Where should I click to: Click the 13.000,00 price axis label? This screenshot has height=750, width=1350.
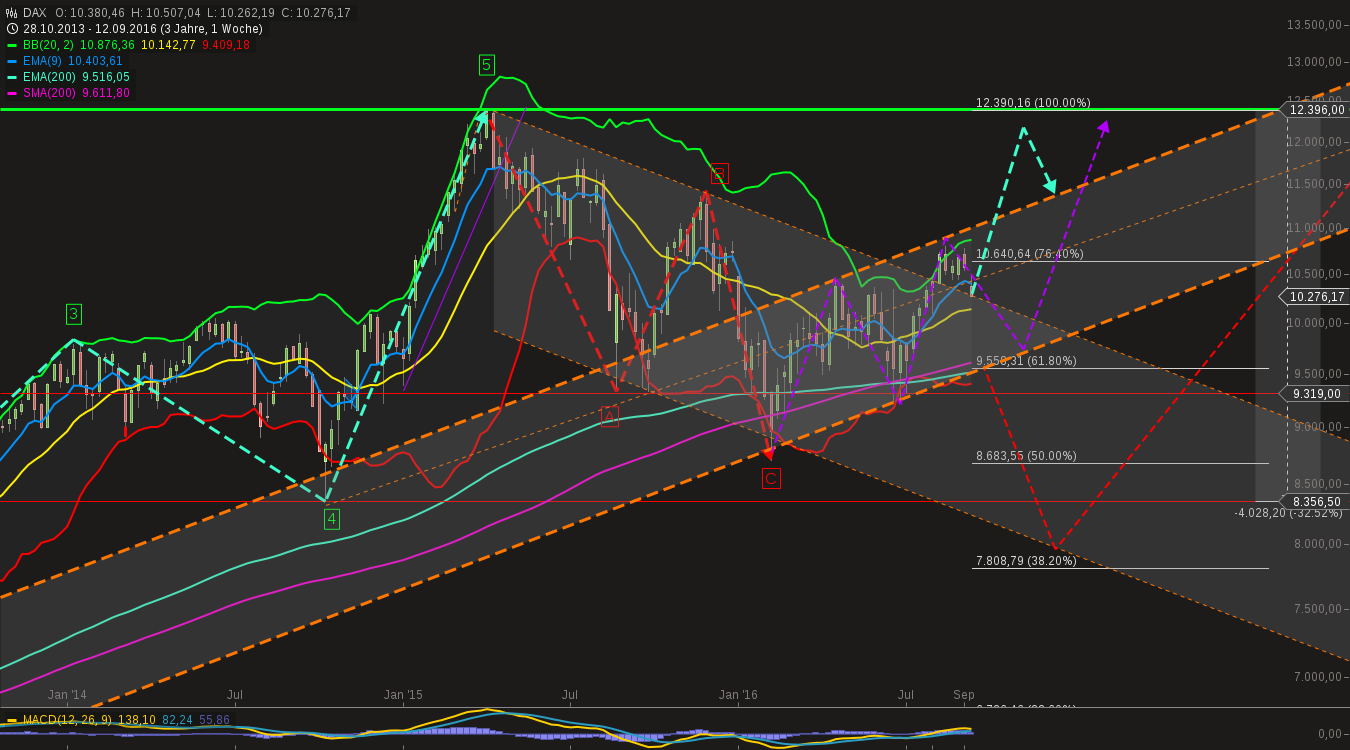pos(1314,62)
